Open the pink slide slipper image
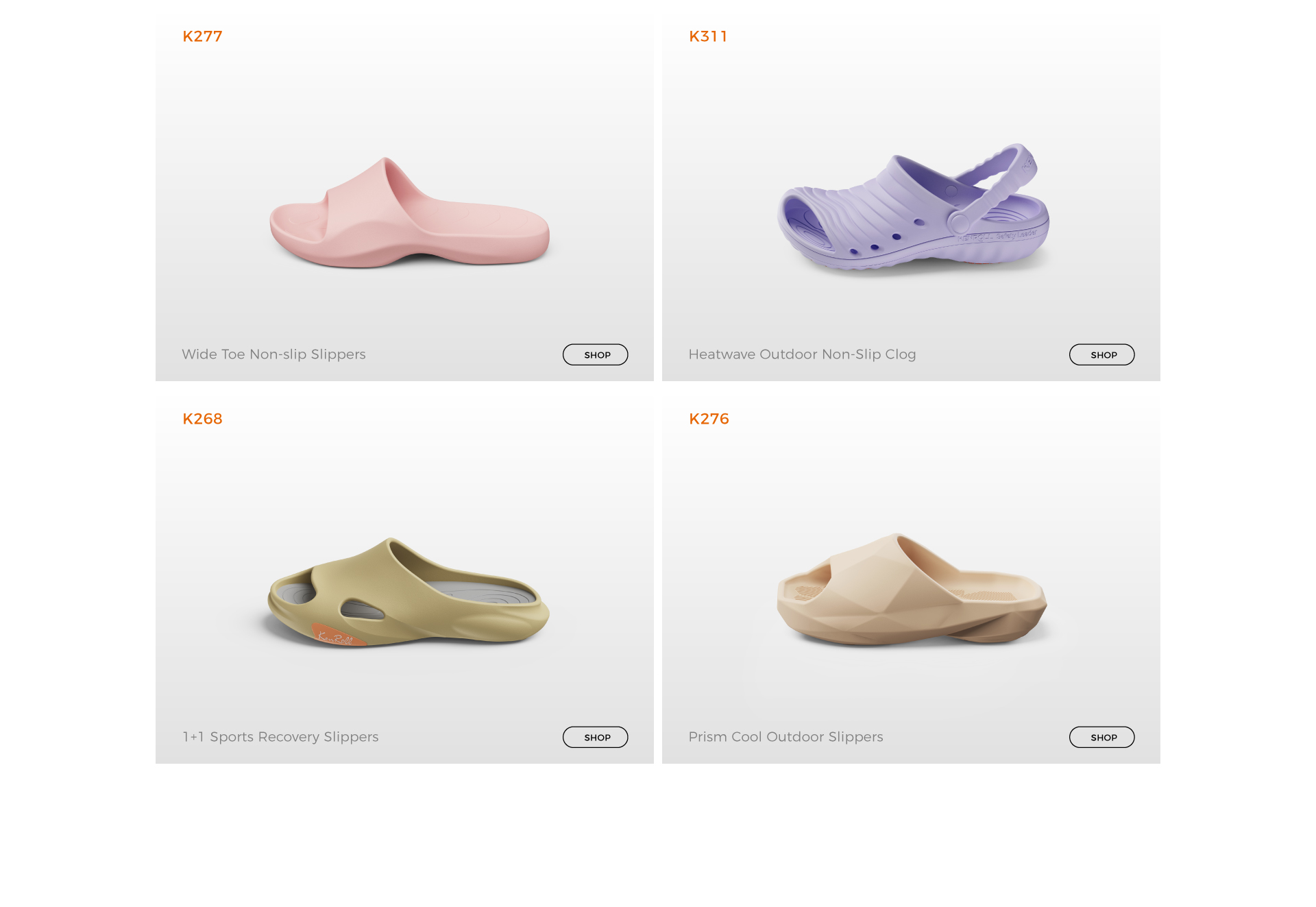Image resolution: width=1316 pixels, height=907 pixels. click(409, 213)
